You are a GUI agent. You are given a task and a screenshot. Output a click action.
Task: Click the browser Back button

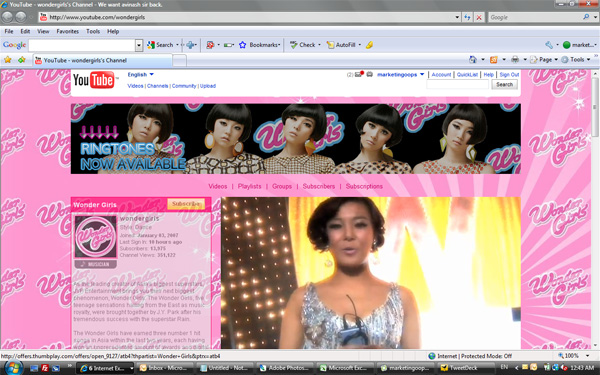pyautogui.click(x=7, y=17)
